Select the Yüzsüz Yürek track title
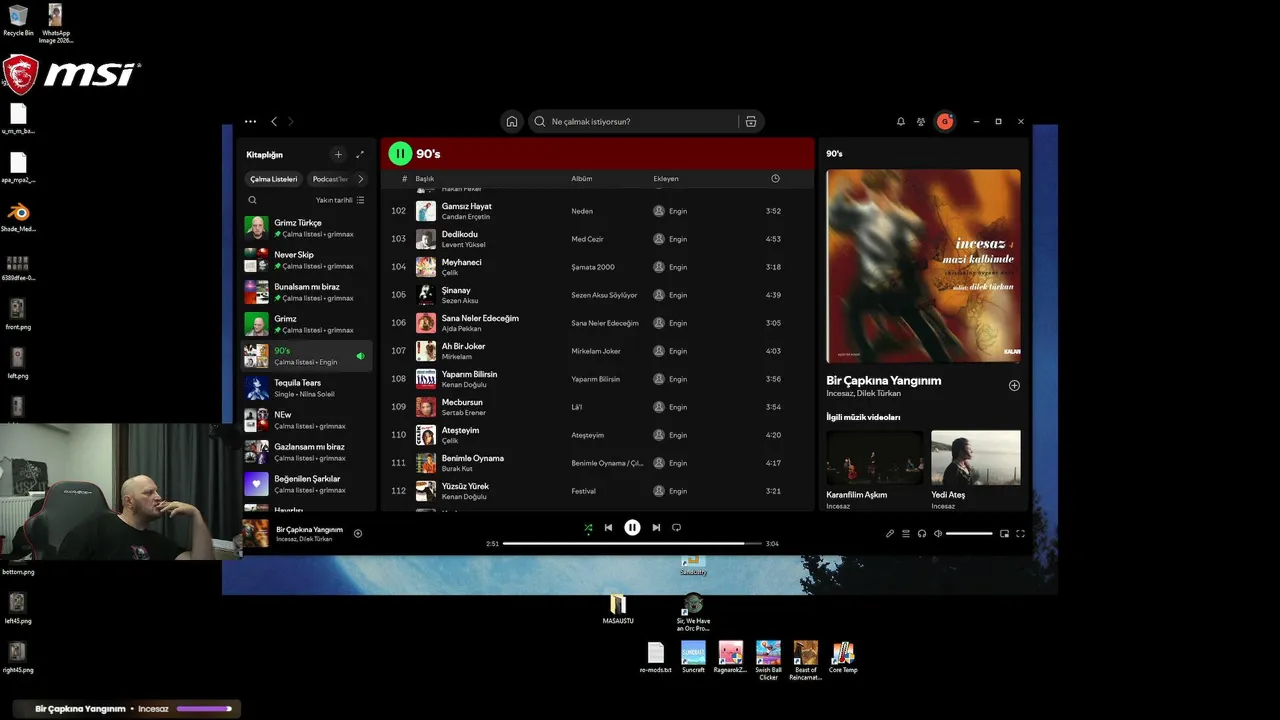This screenshot has height=720, width=1280. coord(465,486)
